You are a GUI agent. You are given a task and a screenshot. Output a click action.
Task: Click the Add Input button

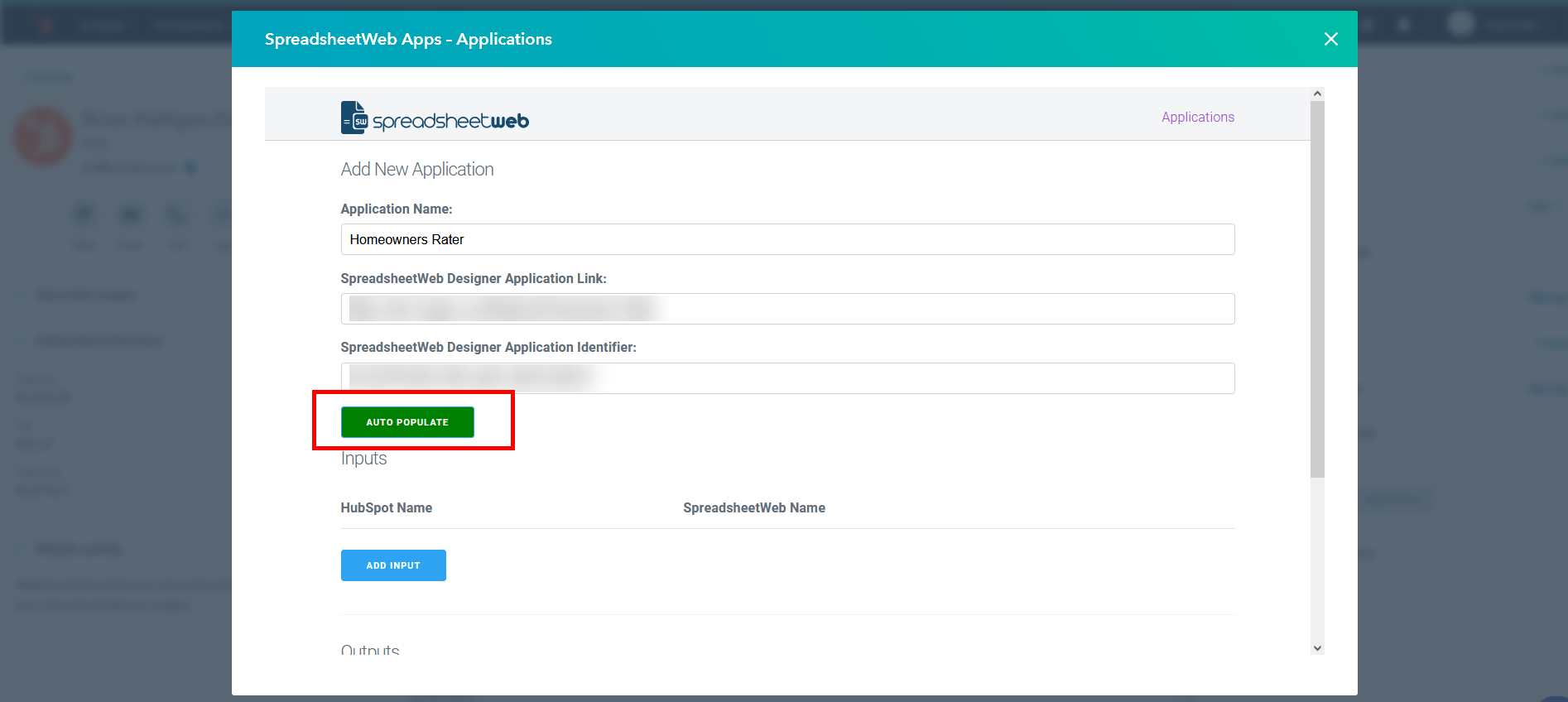coord(393,565)
